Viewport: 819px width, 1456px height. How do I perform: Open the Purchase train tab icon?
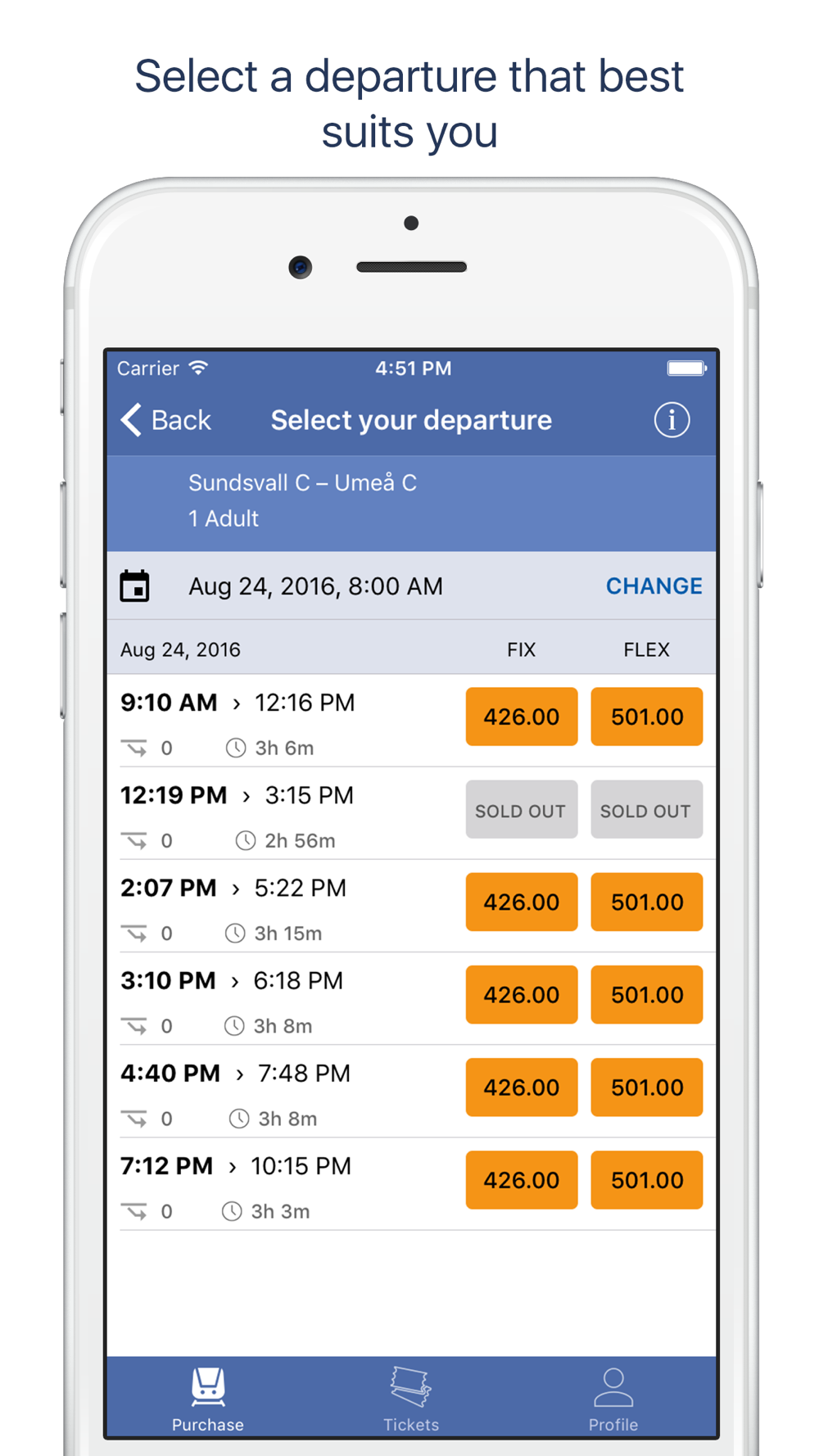pyautogui.click(x=208, y=1386)
